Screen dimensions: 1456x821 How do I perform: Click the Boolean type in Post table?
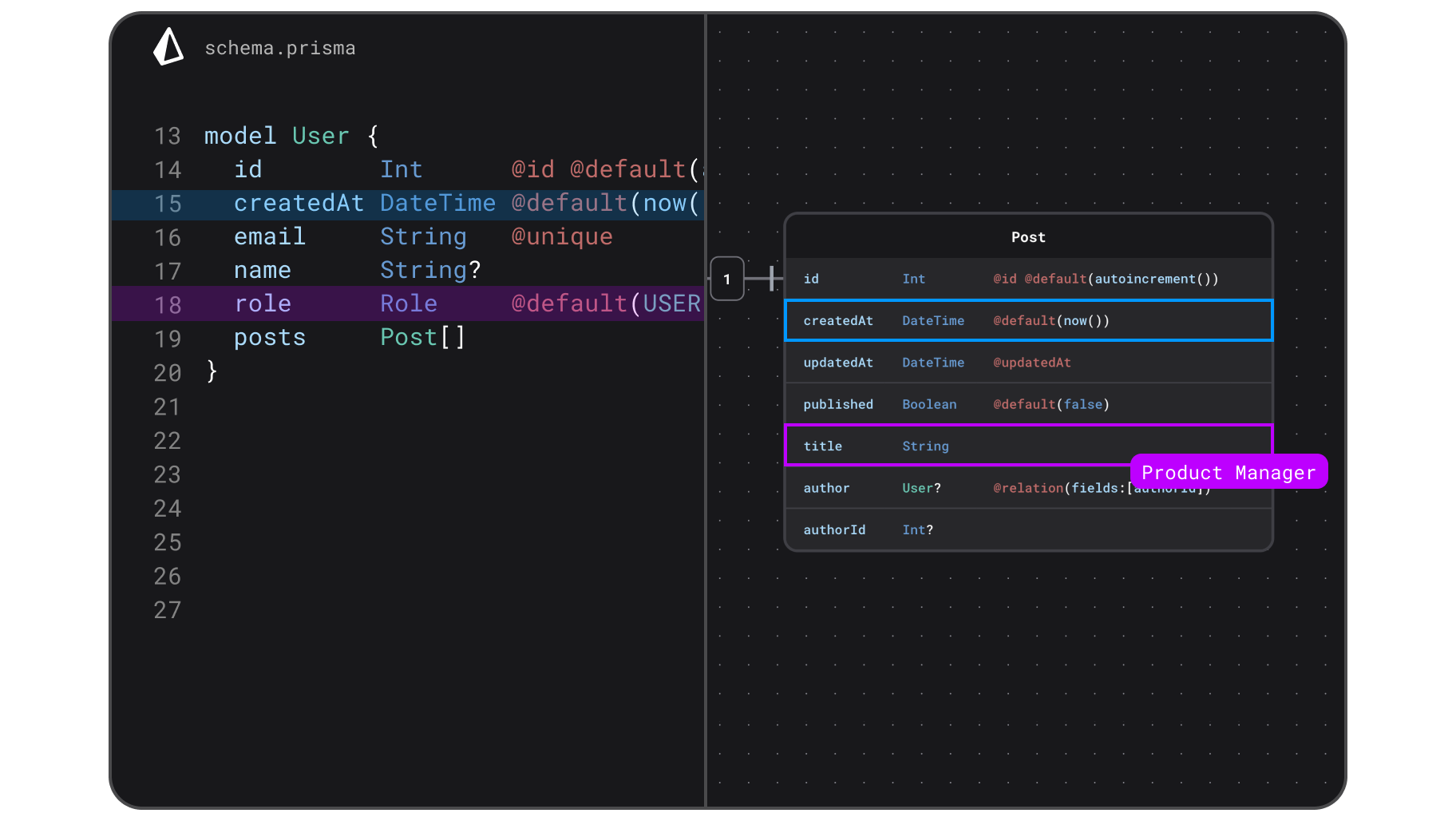tap(929, 404)
